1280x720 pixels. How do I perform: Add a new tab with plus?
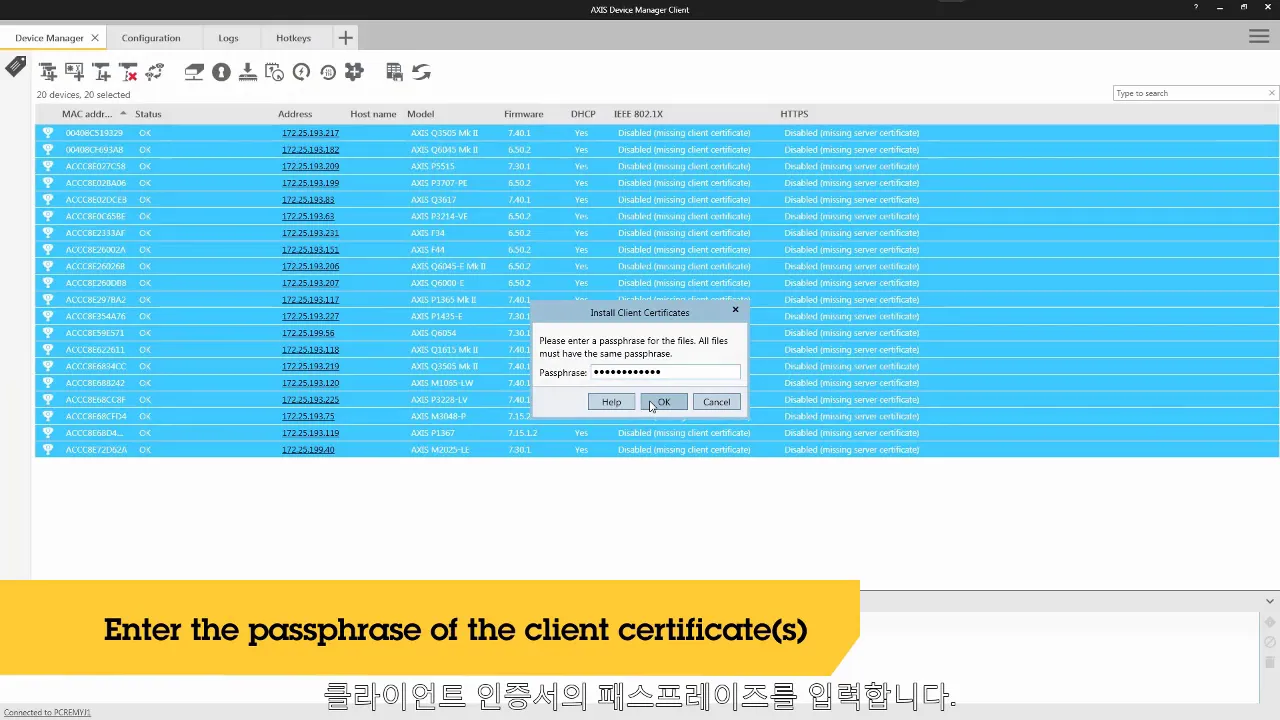(x=345, y=38)
